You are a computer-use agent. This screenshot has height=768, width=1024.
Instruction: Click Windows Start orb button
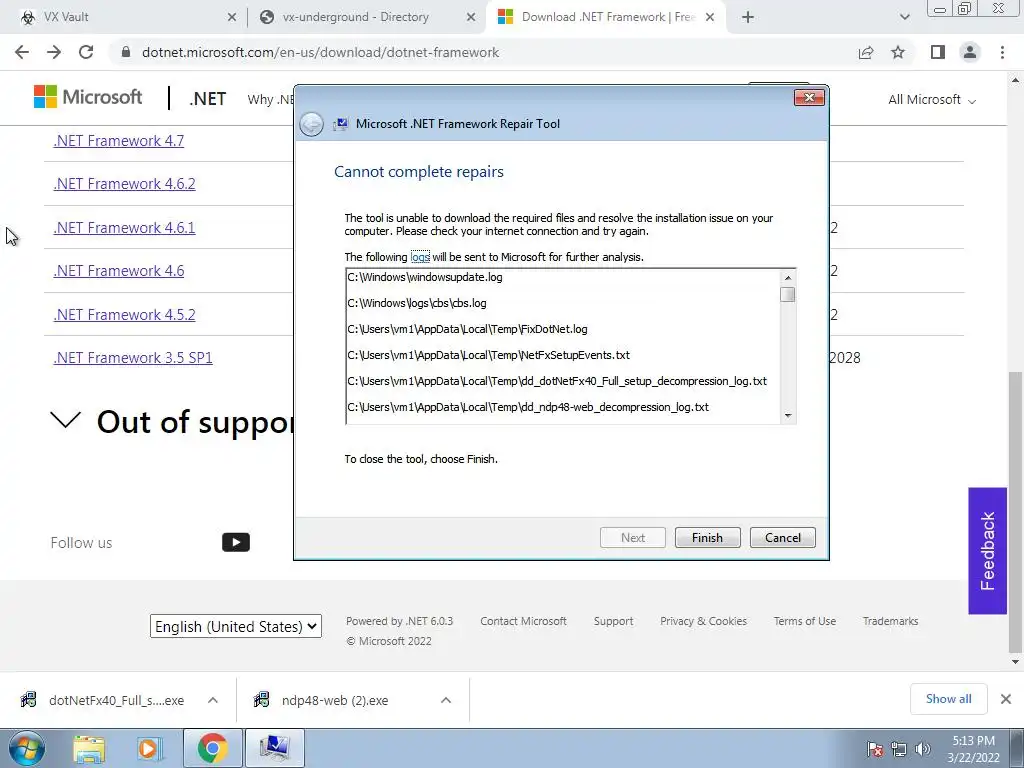coord(27,748)
